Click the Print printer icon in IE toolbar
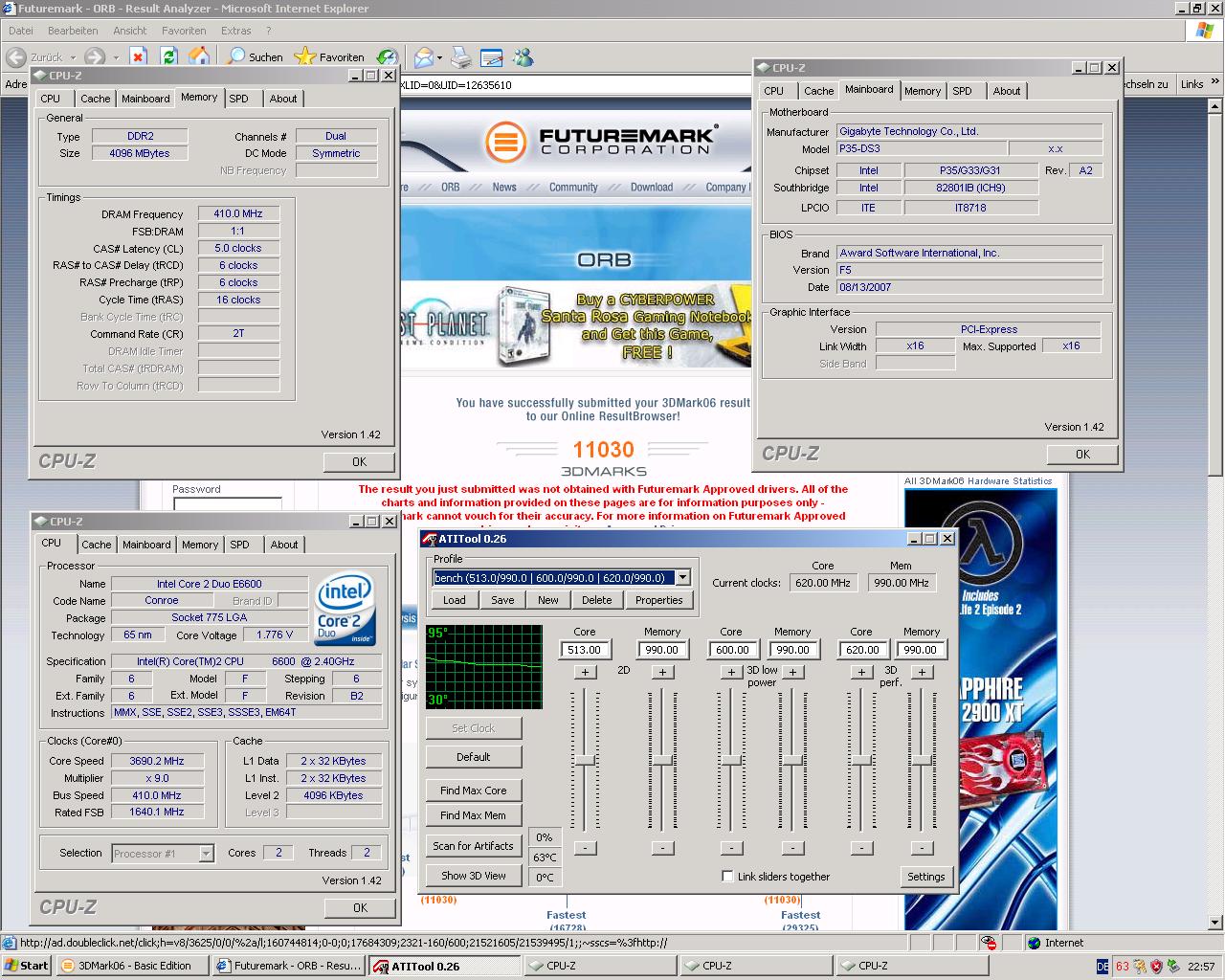The width and height of the screenshot is (1225, 980). [x=461, y=57]
